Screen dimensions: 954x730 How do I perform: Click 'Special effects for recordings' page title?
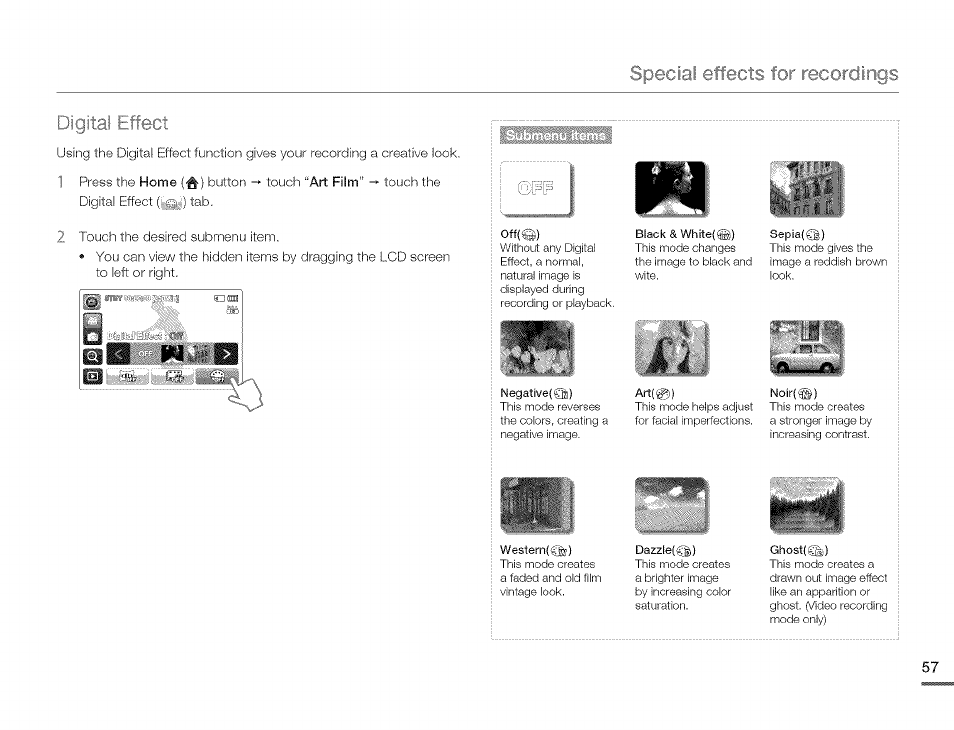[x=764, y=74]
